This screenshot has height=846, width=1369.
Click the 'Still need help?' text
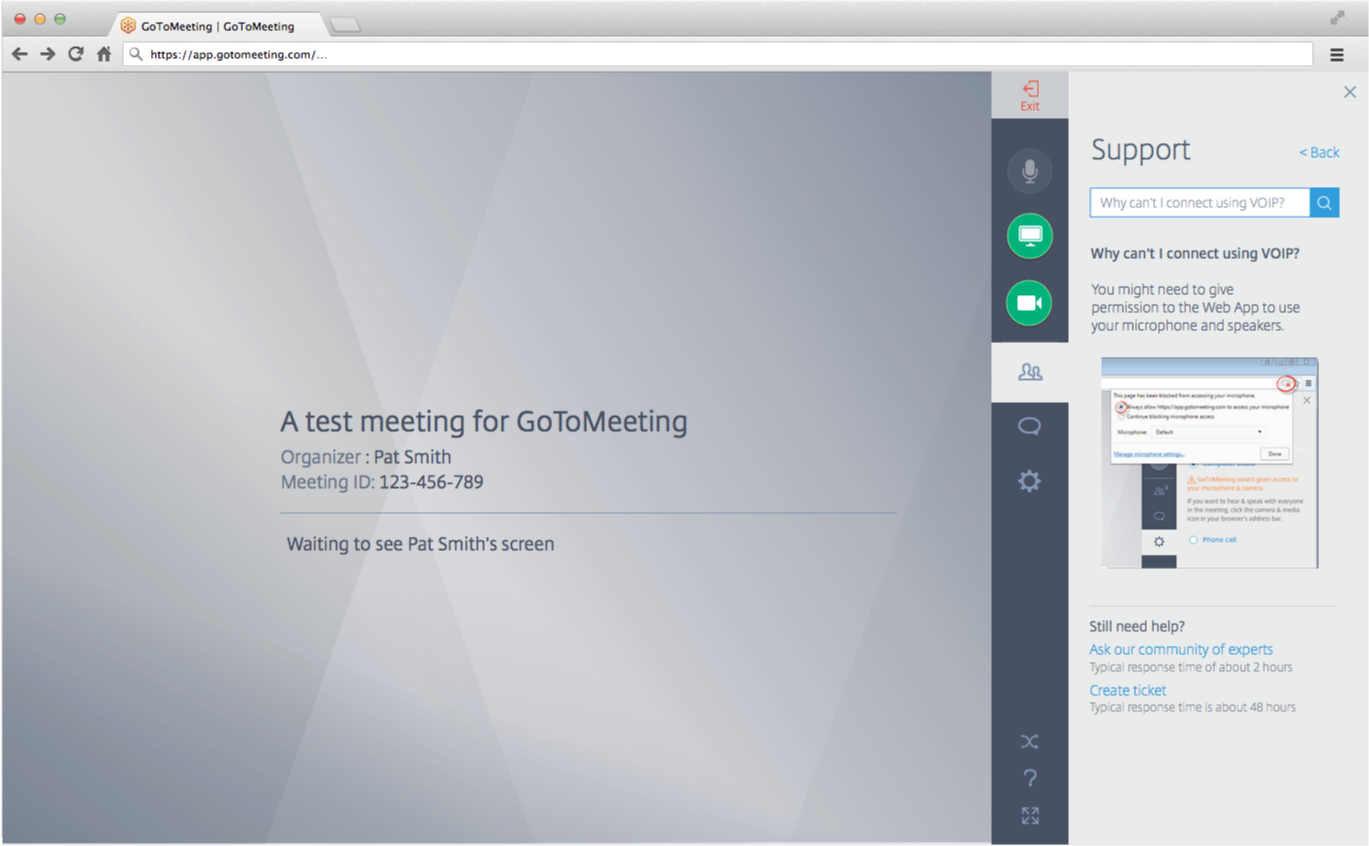click(x=1137, y=626)
